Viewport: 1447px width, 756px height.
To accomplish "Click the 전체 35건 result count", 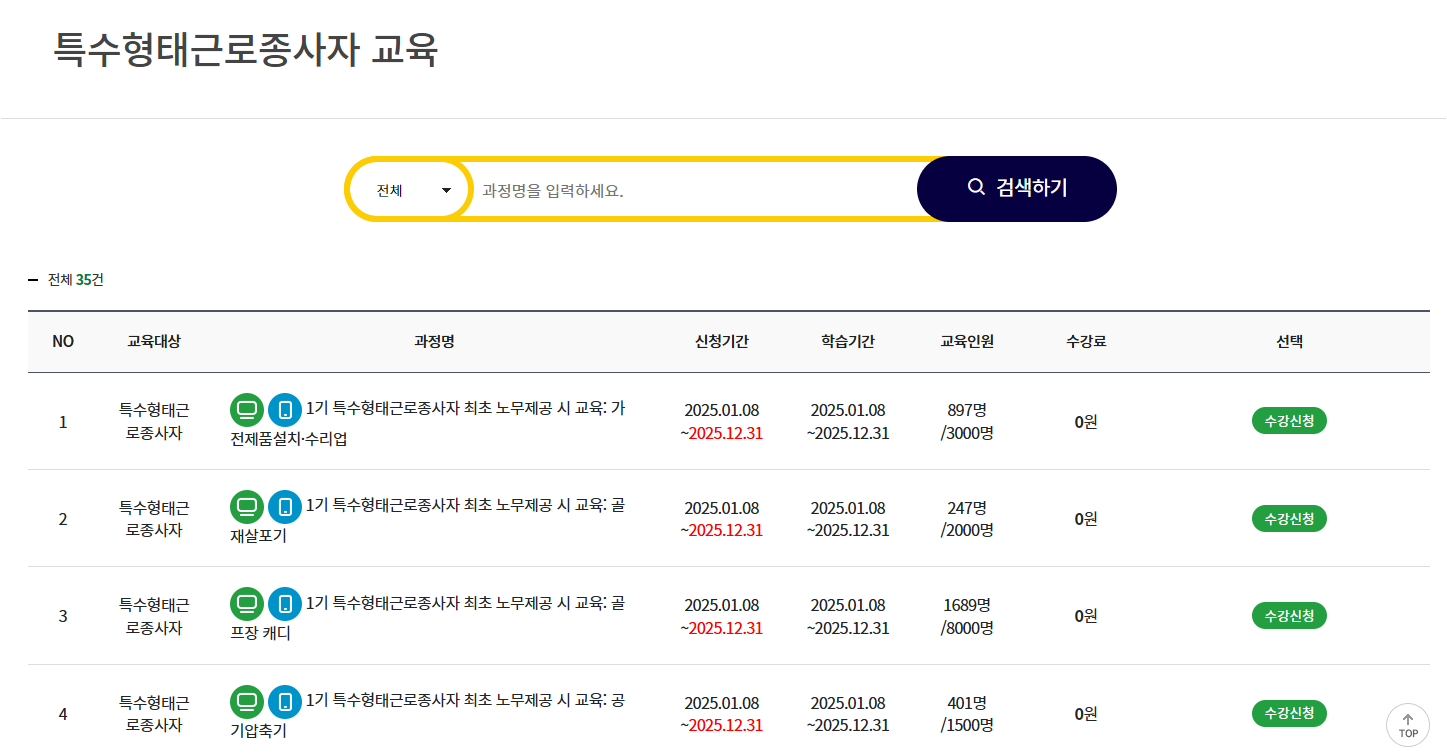I will [x=76, y=280].
